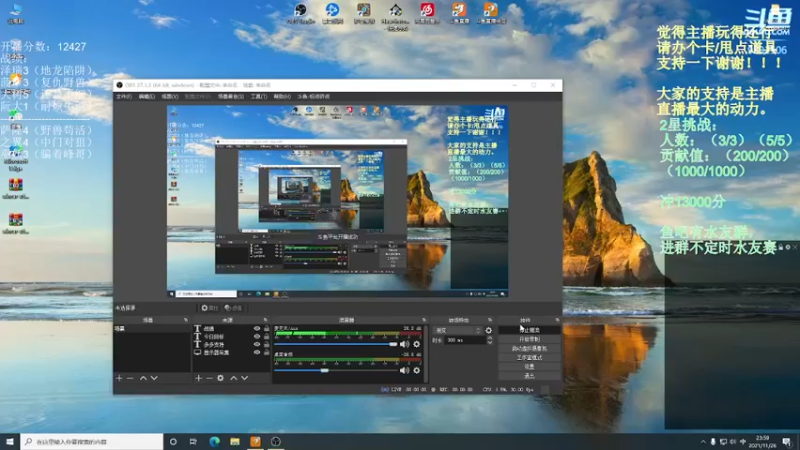Move the source up in Sources panel
Image resolution: width=800 pixels, height=450 pixels.
coord(234,378)
